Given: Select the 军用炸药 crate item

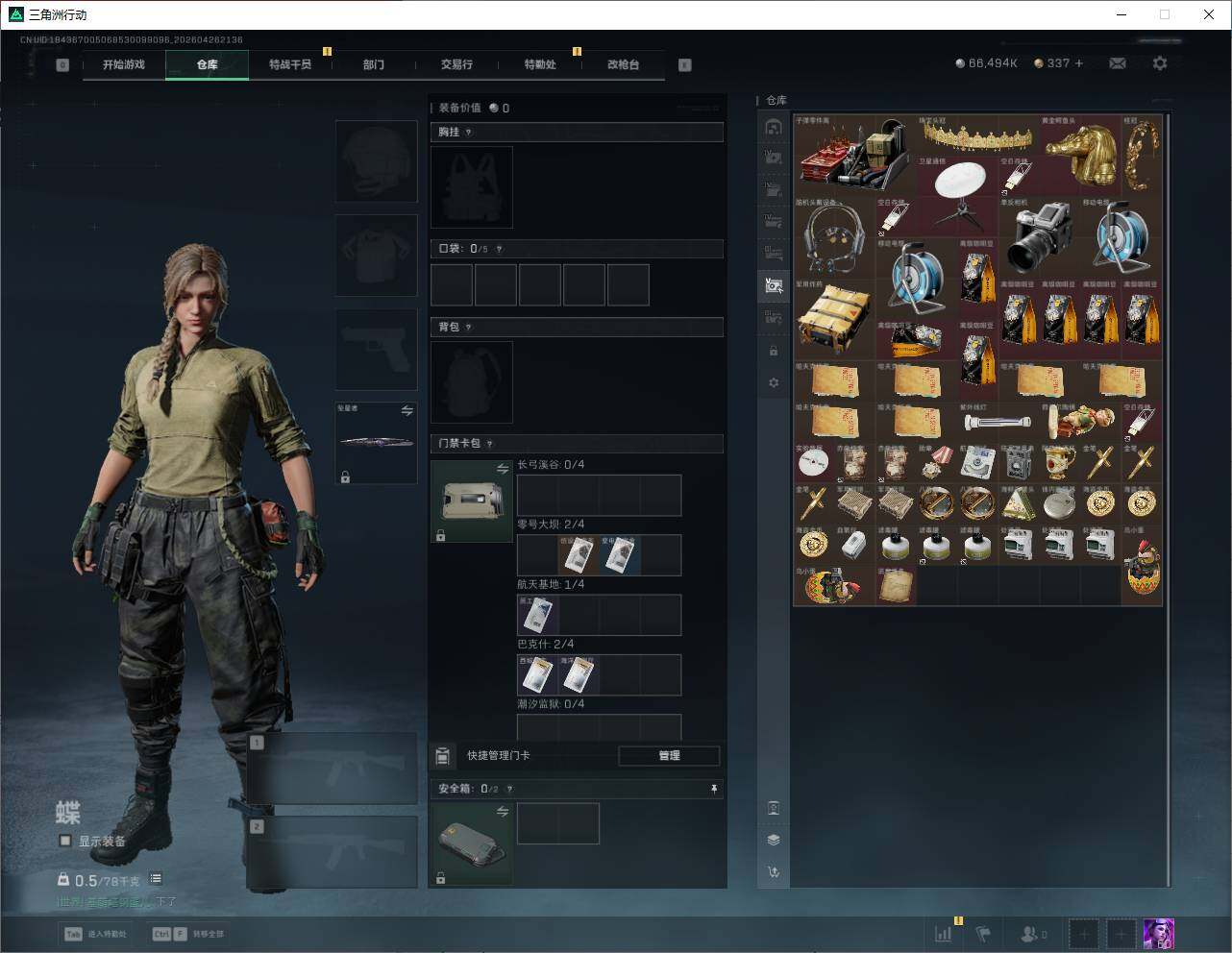Looking at the screenshot, I should 835,320.
